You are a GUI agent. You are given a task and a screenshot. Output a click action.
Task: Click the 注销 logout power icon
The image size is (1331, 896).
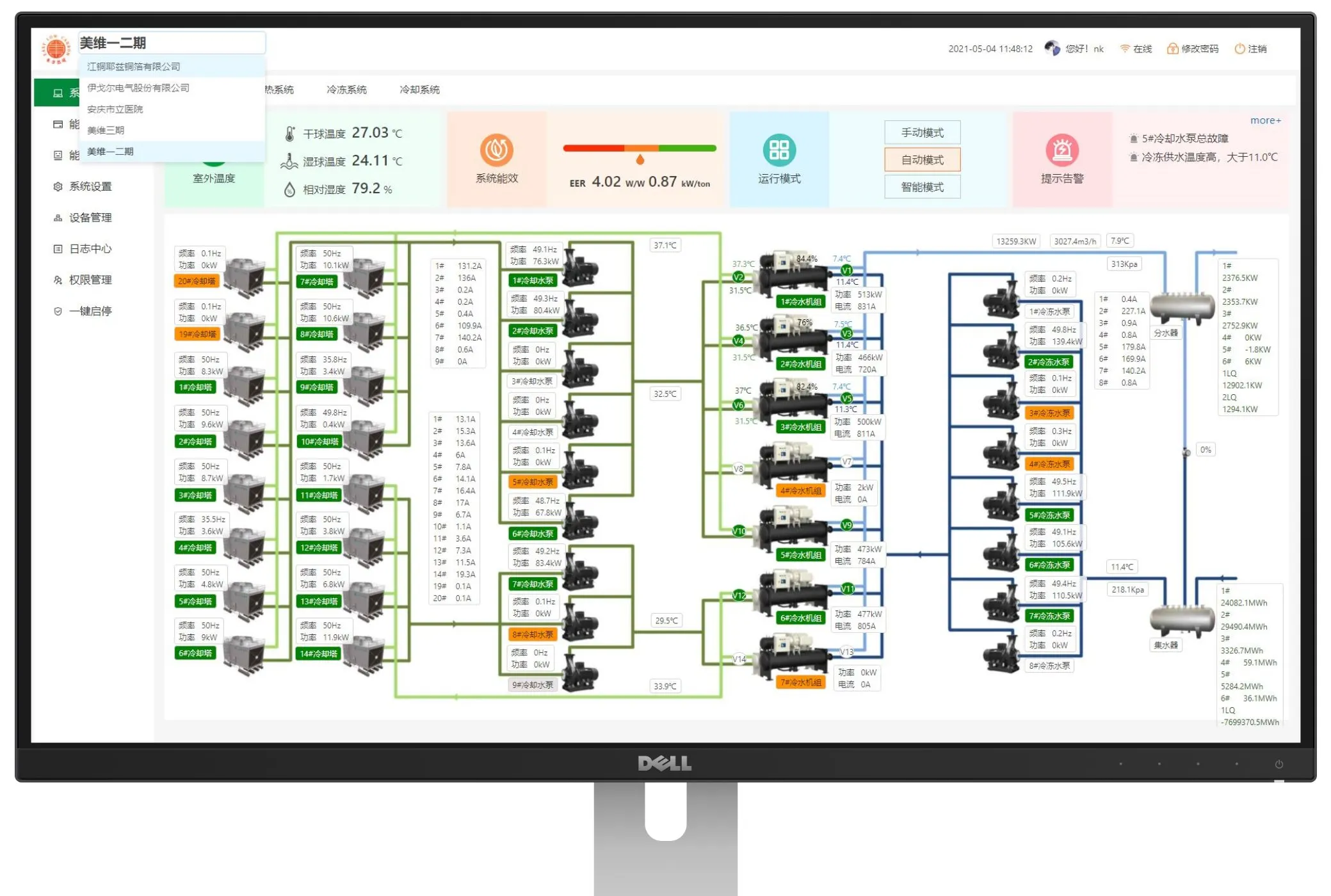point(1238,48)
